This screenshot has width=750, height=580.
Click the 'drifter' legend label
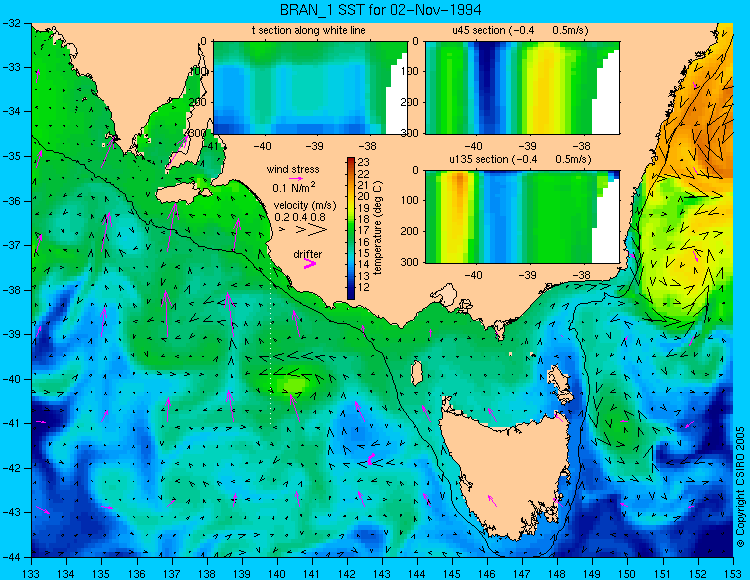(x=308, y=254)
